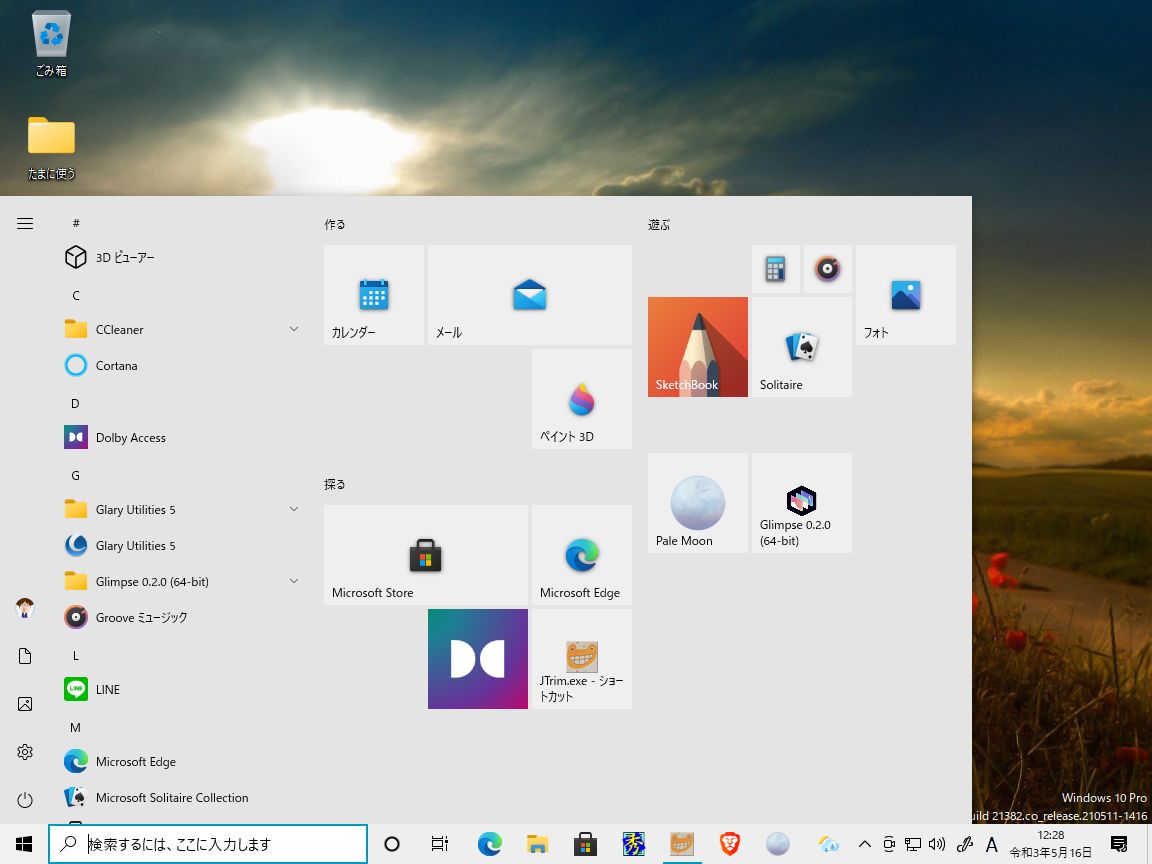Open Task View on taskbar
Image resolution: width=1152 pixels, height=864 pixels.
click(x=440, y=844)
